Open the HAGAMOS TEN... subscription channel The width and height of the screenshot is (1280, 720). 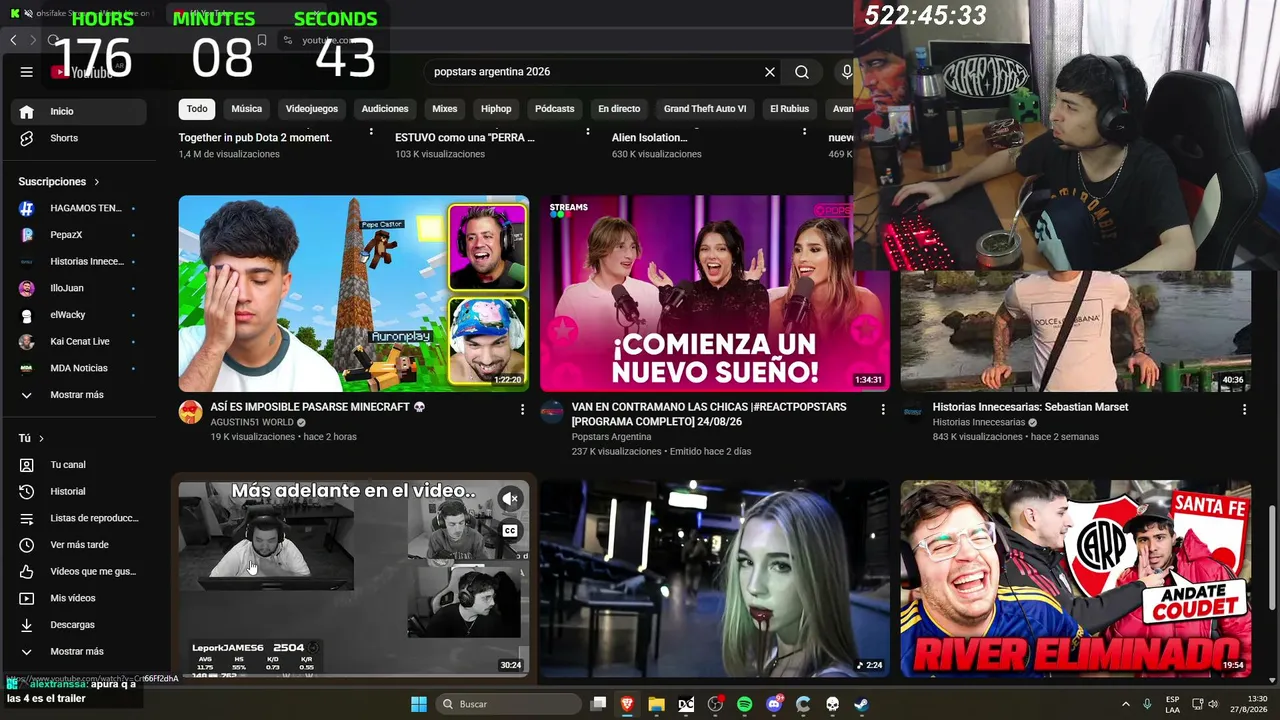[78, 208]
